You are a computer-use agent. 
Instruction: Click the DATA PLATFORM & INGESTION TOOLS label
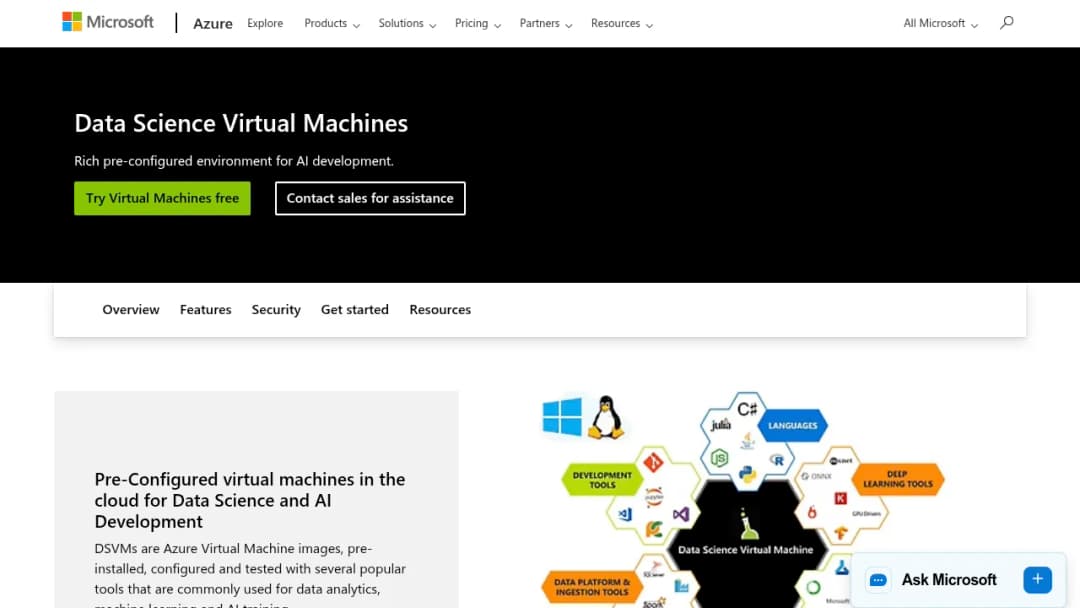(592, 587)
